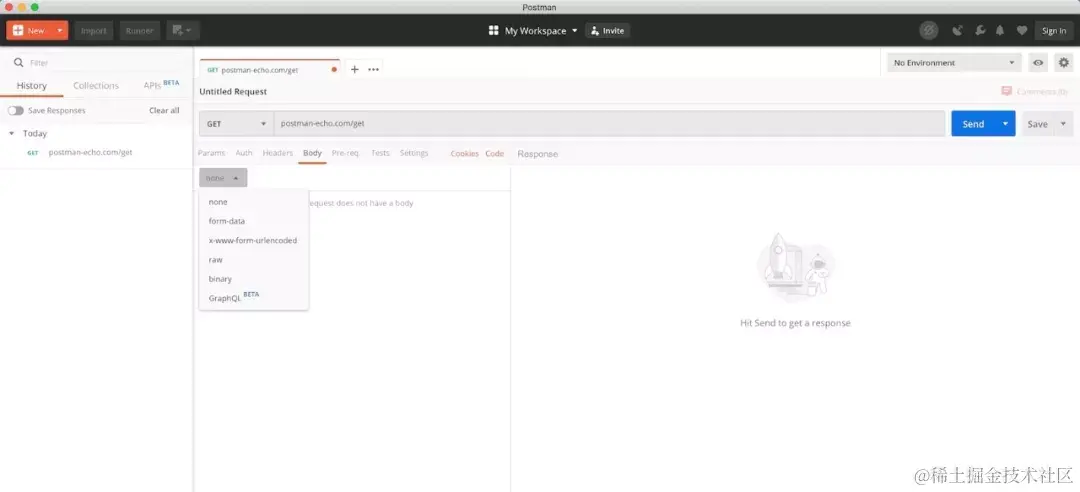Choose binary body type

click(253, 279)
